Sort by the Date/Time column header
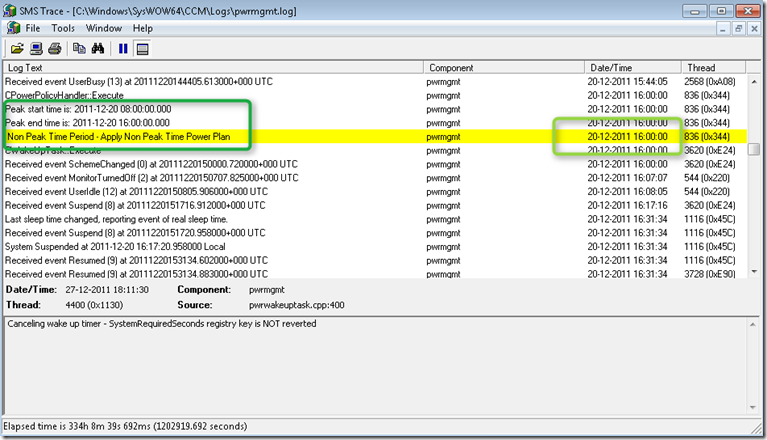This screenshot has height=440, width=767. pos(633,67)
